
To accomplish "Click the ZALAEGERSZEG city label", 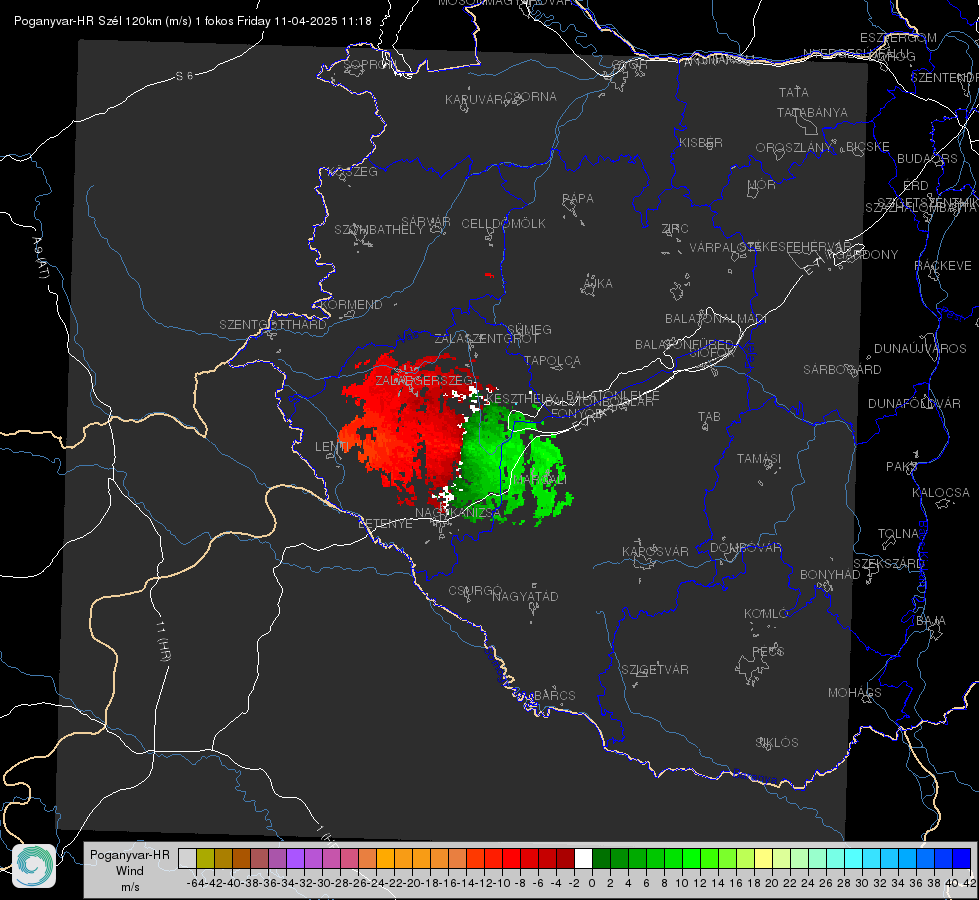I will (425, 380).
